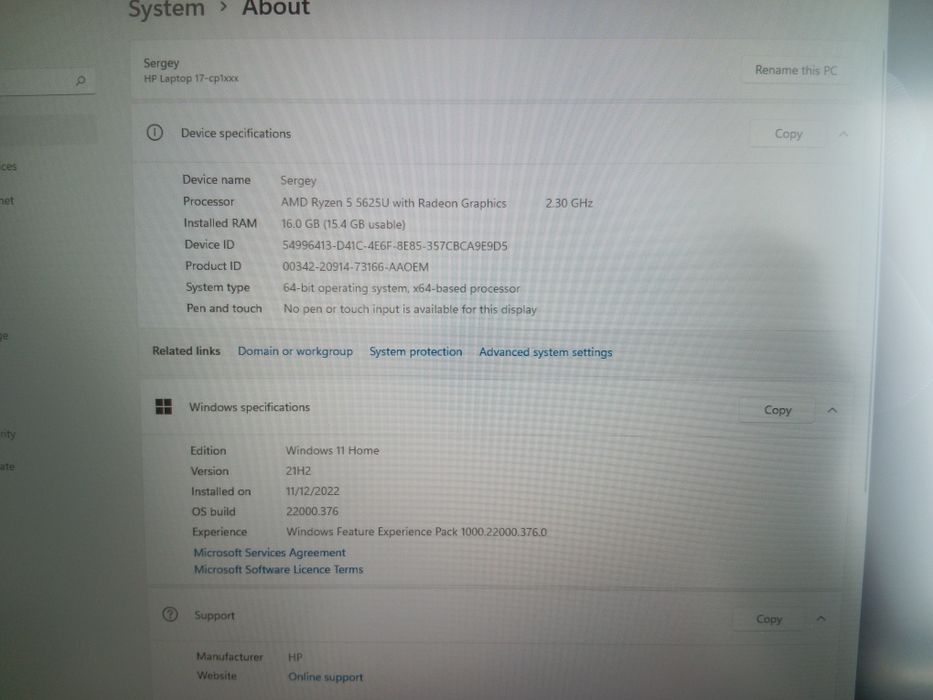Viewport: 933px width, 700px height.
Task: Select the Manufacturer value HP
Action: point(295,657)
